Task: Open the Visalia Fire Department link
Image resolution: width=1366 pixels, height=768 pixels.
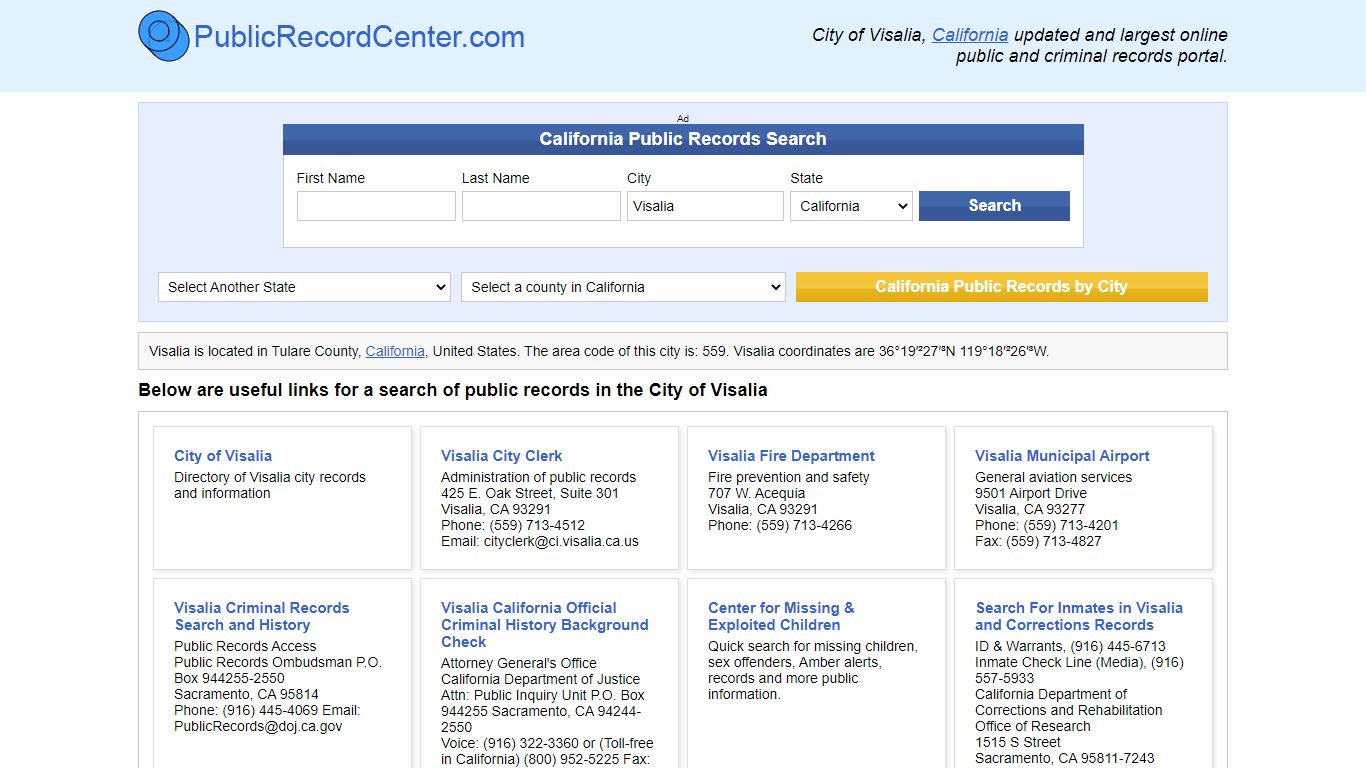Action: [791, 456]
